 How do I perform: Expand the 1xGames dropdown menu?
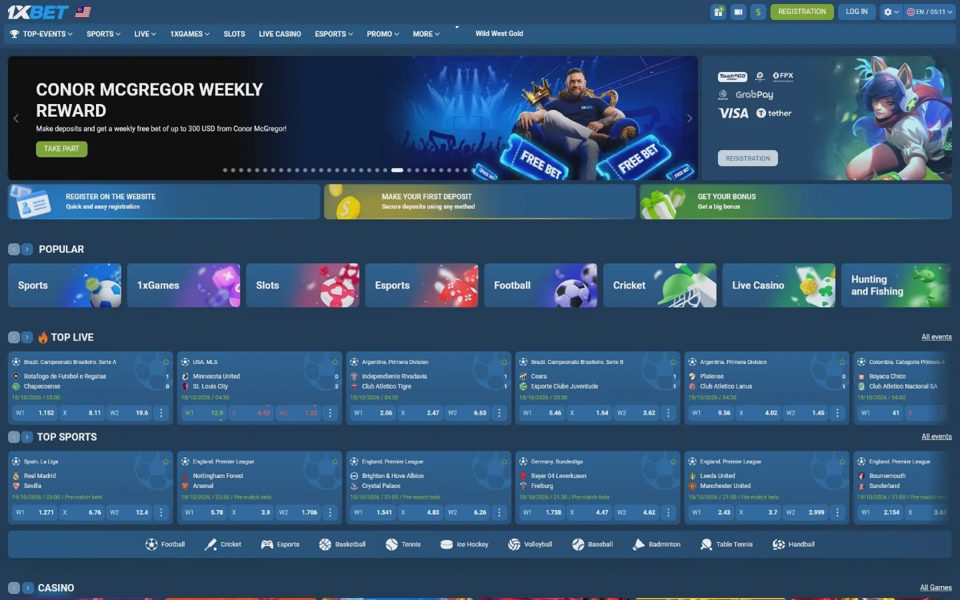[190, 34]
